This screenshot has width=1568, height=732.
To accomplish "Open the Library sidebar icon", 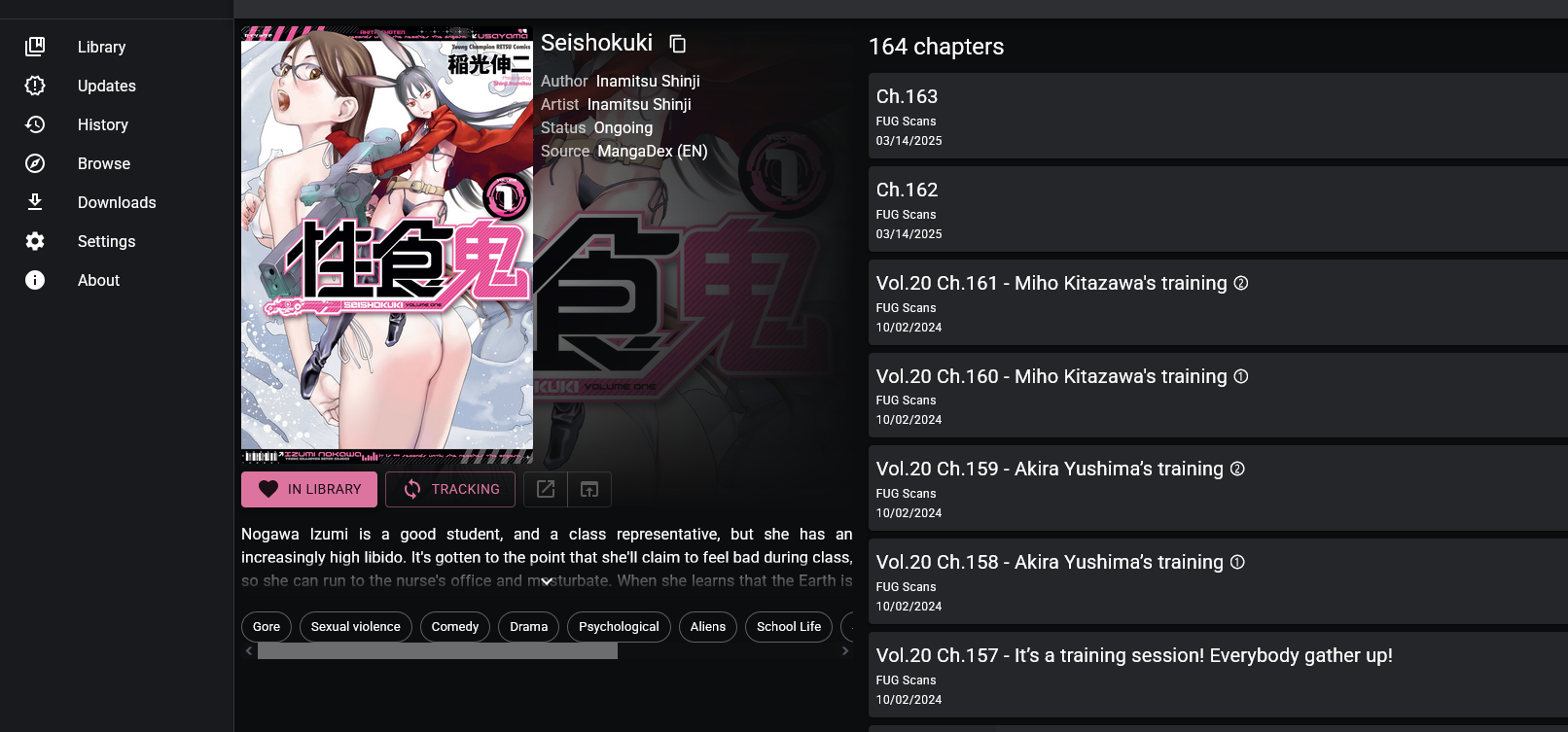I will tap(35, 47).
